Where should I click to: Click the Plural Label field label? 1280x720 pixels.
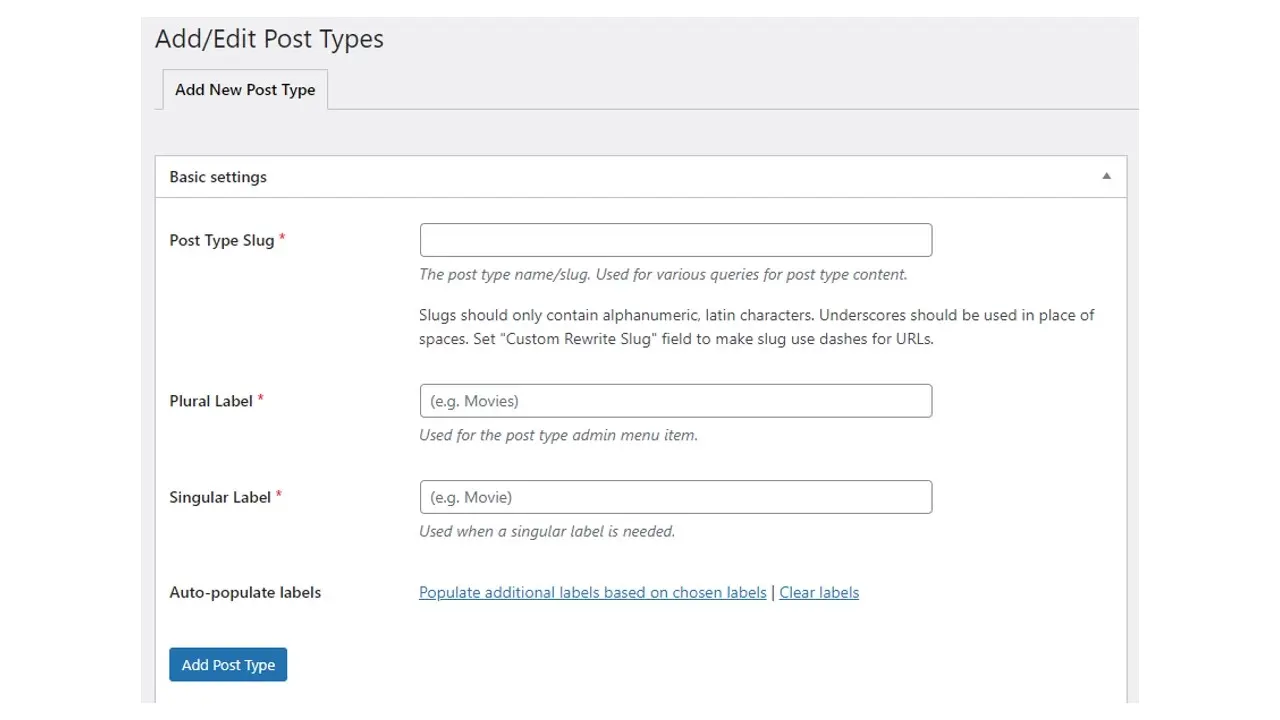(211, 401)
